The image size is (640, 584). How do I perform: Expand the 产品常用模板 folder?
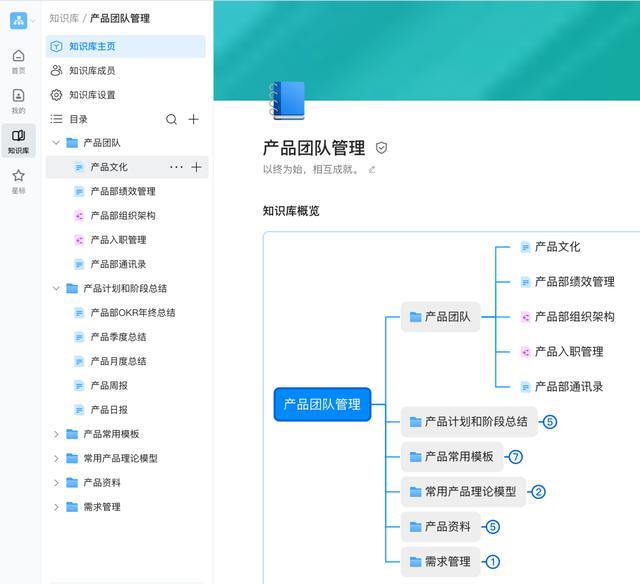pos(56,434)
